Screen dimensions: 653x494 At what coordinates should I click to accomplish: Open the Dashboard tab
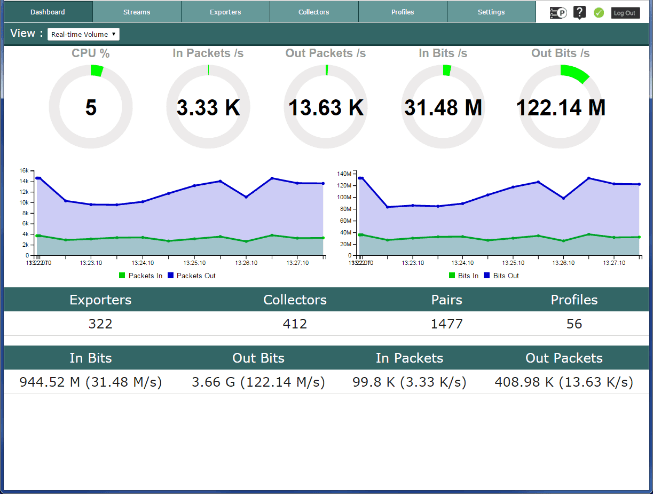(x=48, y=12)
